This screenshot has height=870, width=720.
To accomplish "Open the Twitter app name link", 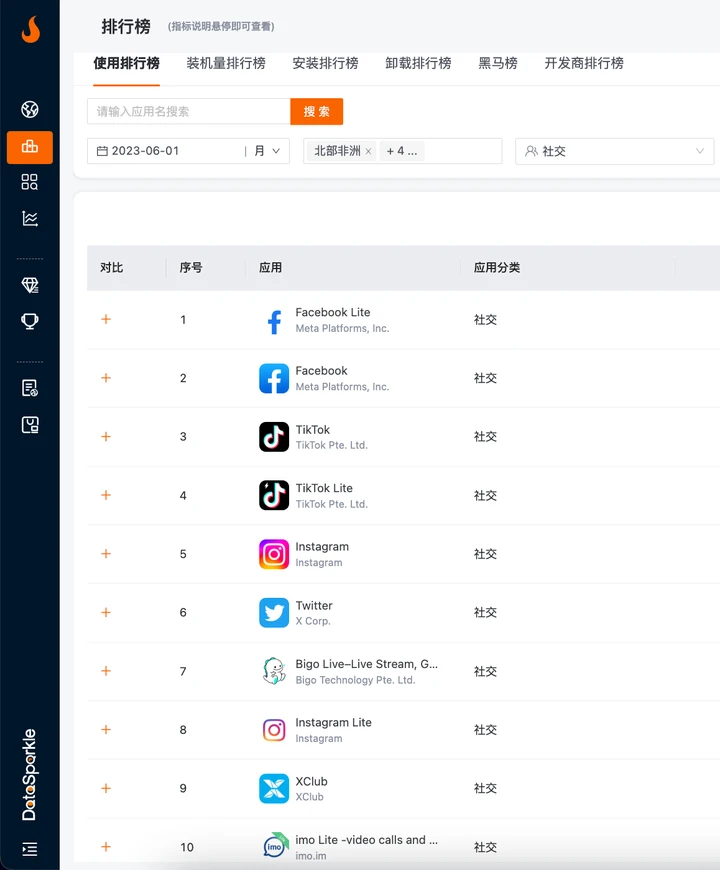I will (x=314, y=605).
